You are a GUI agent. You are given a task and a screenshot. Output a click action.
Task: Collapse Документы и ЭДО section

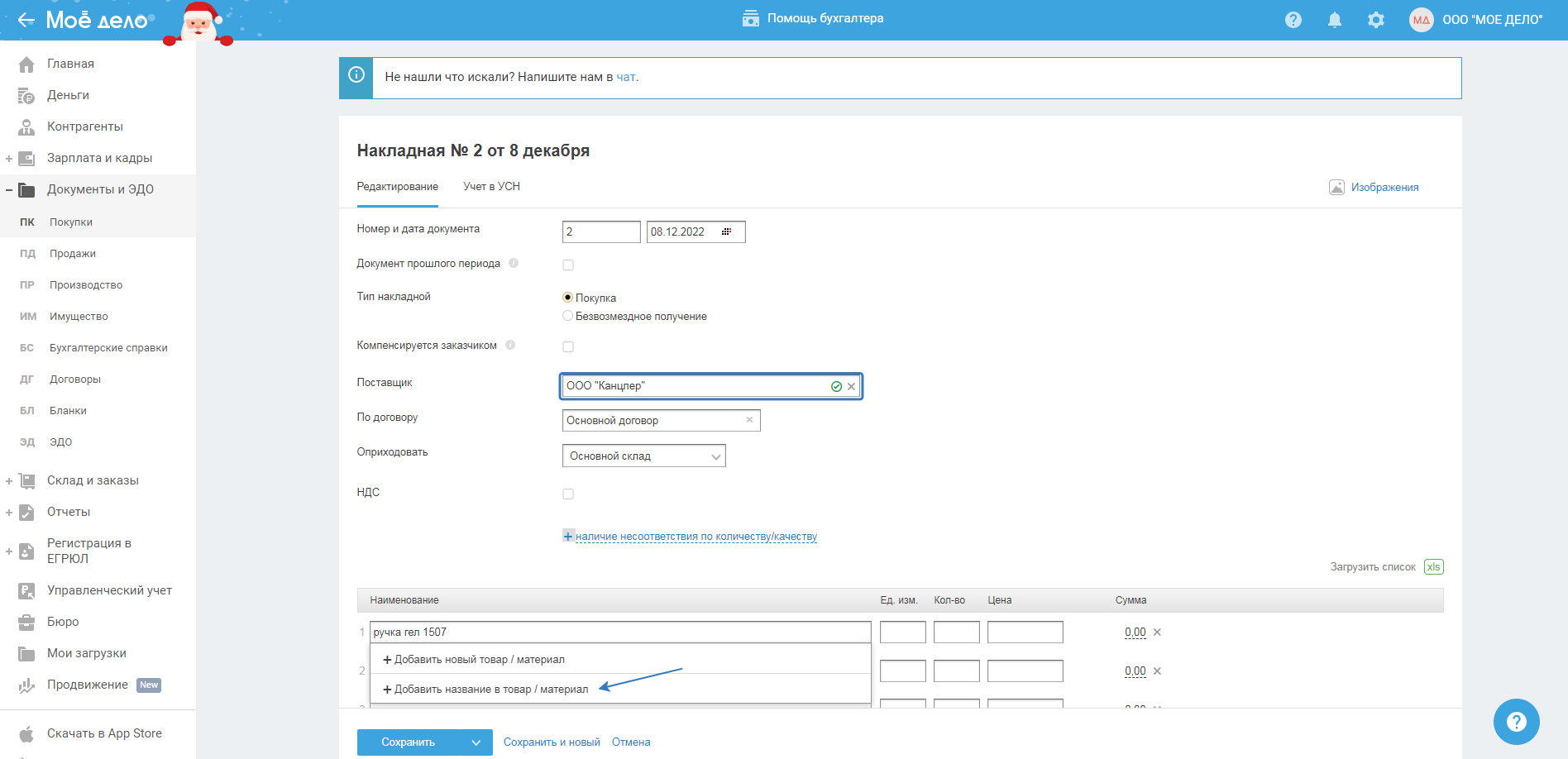(x=9, y=190)
